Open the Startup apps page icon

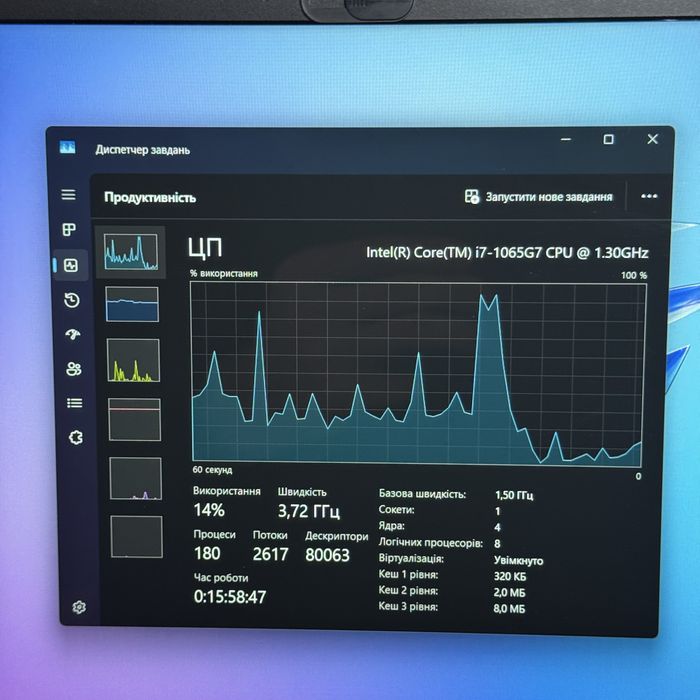(73, 334)
